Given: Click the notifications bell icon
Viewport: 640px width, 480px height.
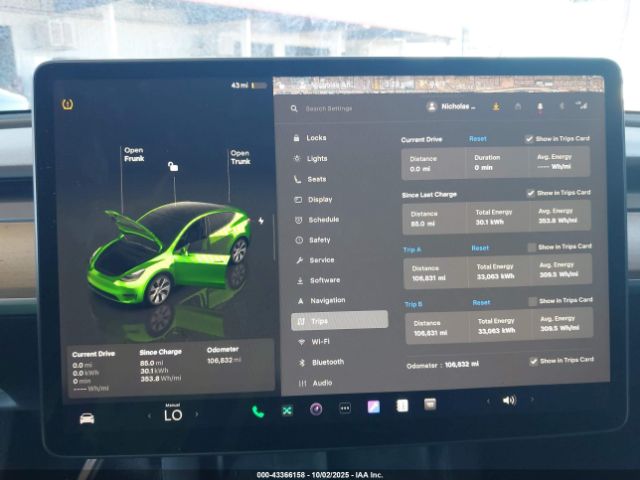Looking at the screenshot, I should (x=540, y=107).
